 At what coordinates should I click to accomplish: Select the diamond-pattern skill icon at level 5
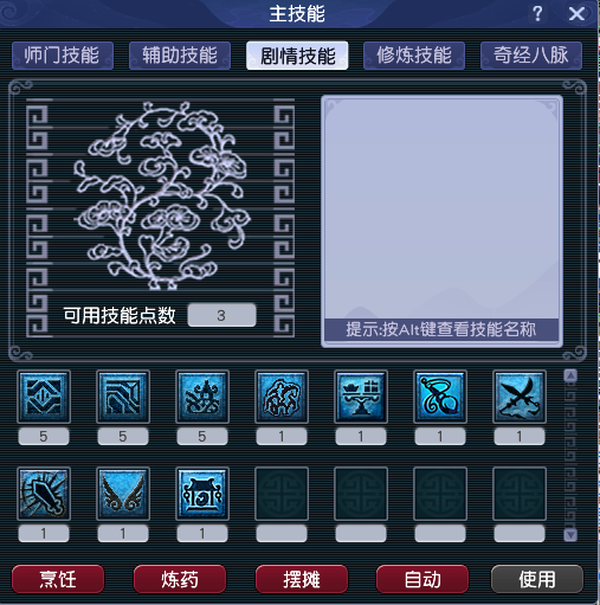(44, 397)
